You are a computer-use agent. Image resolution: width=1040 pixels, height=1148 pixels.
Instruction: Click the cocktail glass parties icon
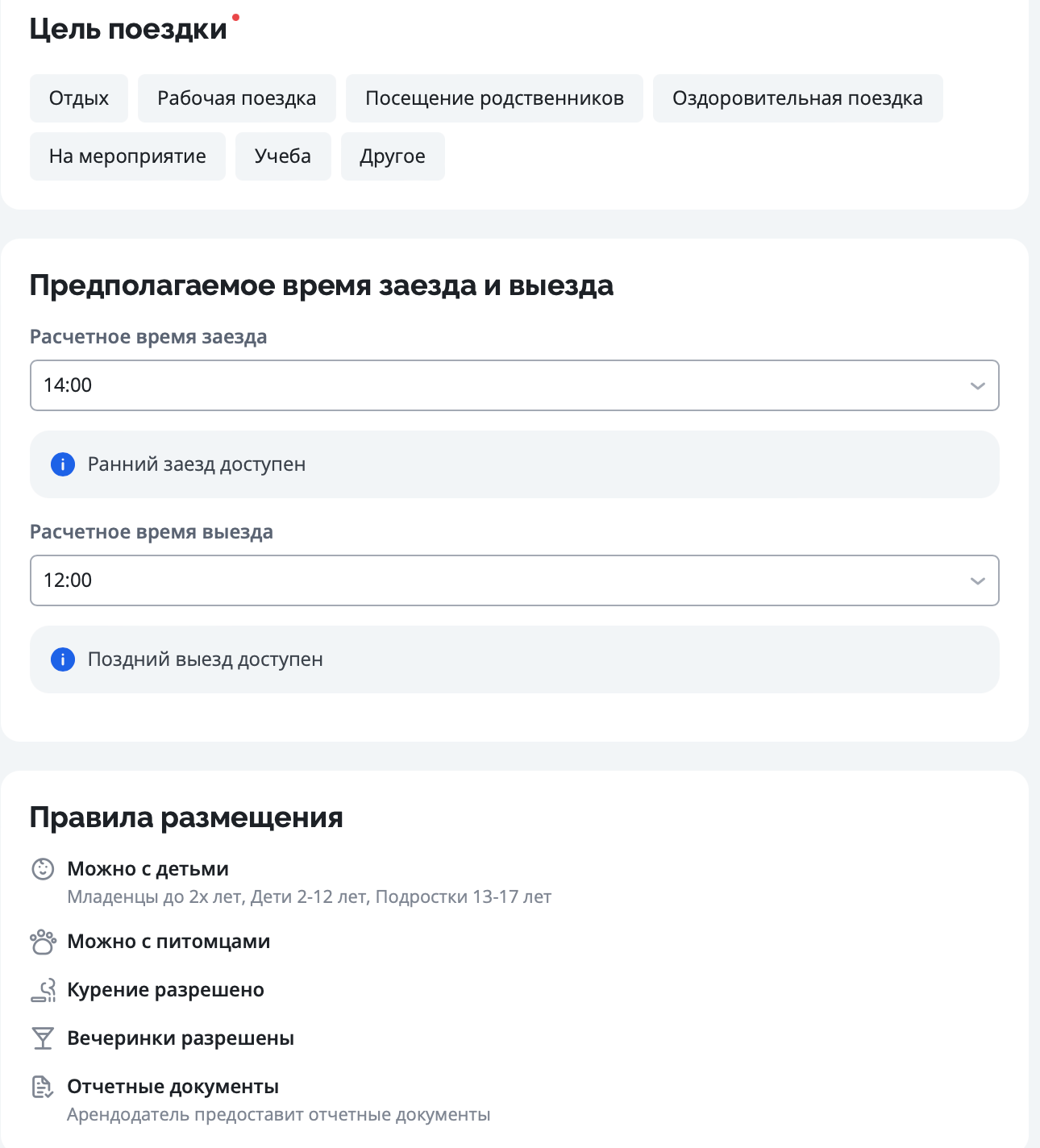43,1038
